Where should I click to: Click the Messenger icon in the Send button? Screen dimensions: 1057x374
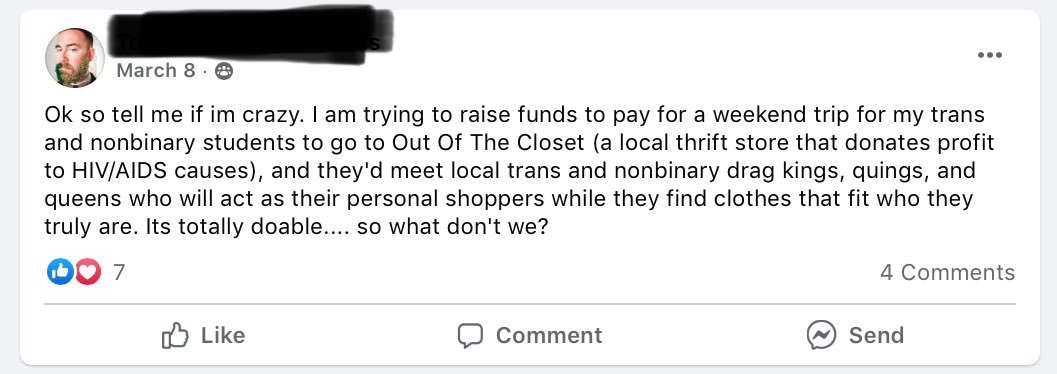[x=822, y=335]
